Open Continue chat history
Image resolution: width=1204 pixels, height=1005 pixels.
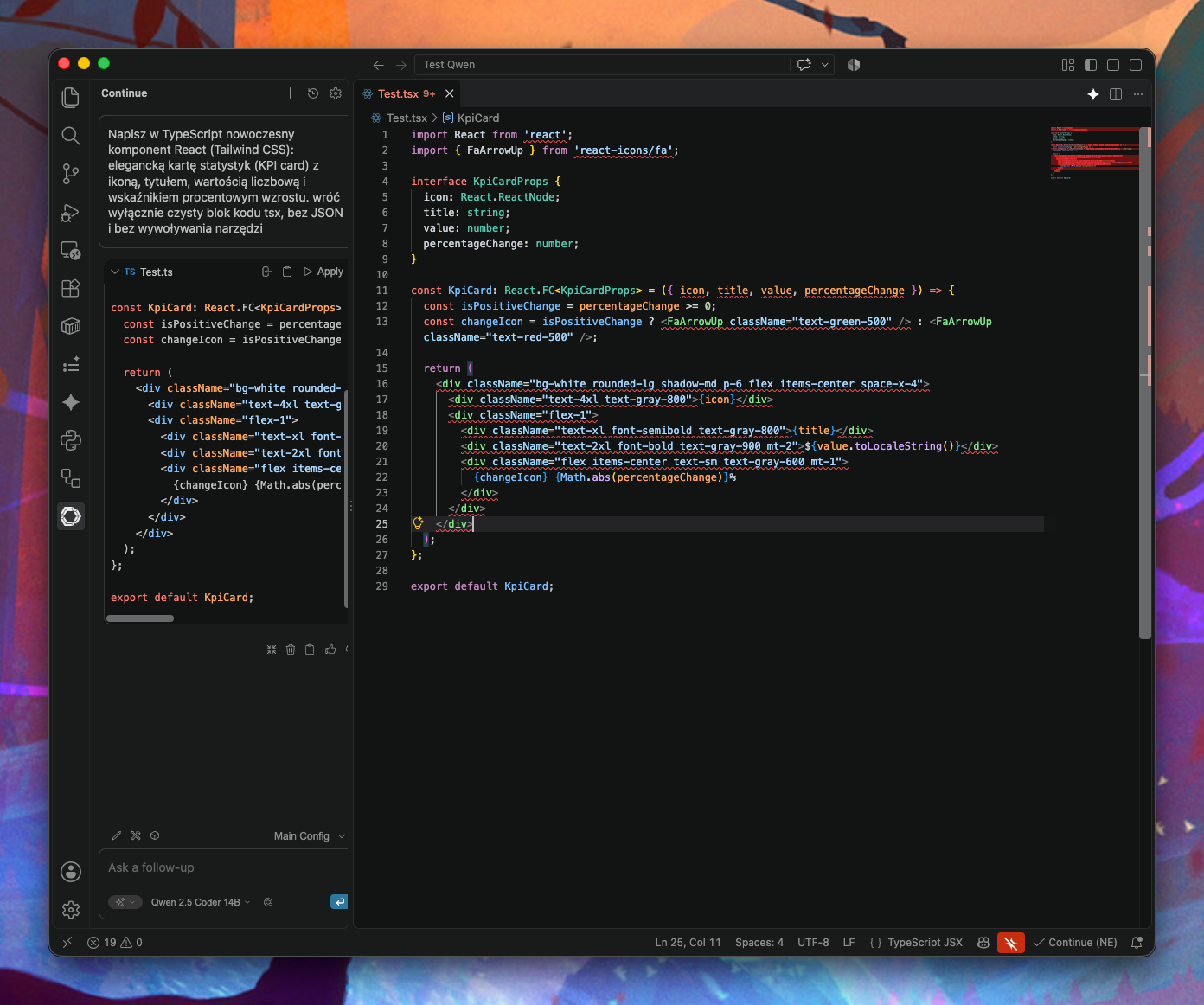coord(313,93)
